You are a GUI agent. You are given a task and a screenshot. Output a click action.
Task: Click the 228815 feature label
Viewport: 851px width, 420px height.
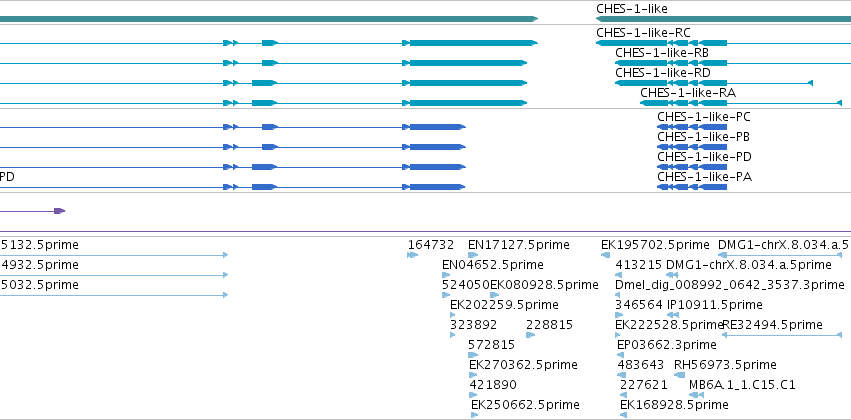tap(549, 325)
